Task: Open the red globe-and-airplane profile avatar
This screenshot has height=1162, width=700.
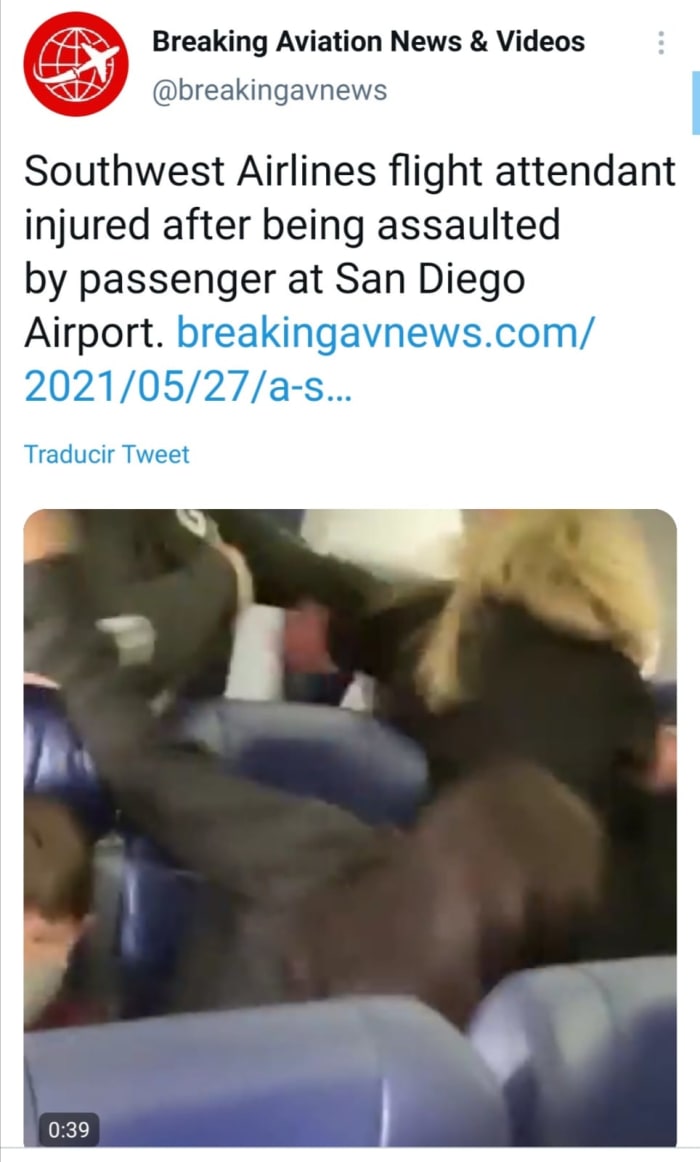Action: point(76,64)
